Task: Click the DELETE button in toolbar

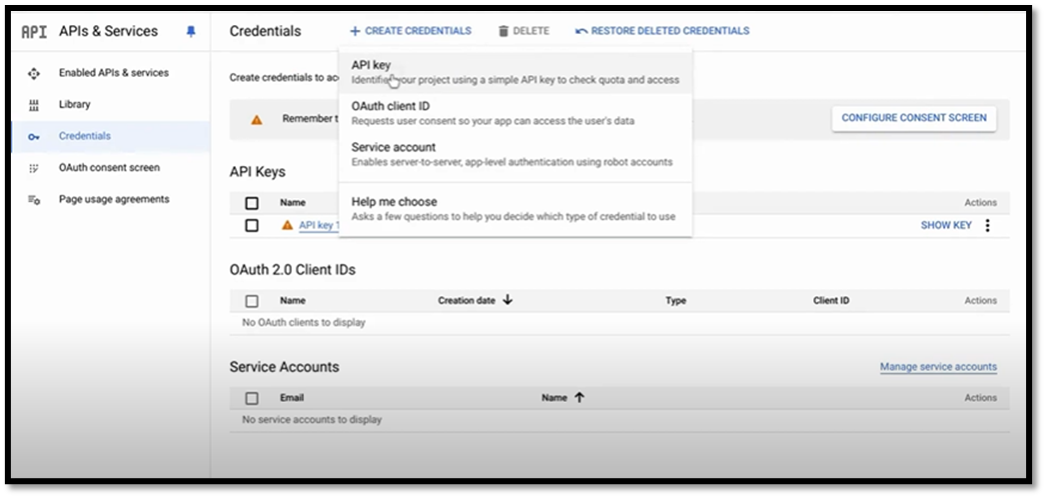Action: pyautogui.click(x=524, y=31)
